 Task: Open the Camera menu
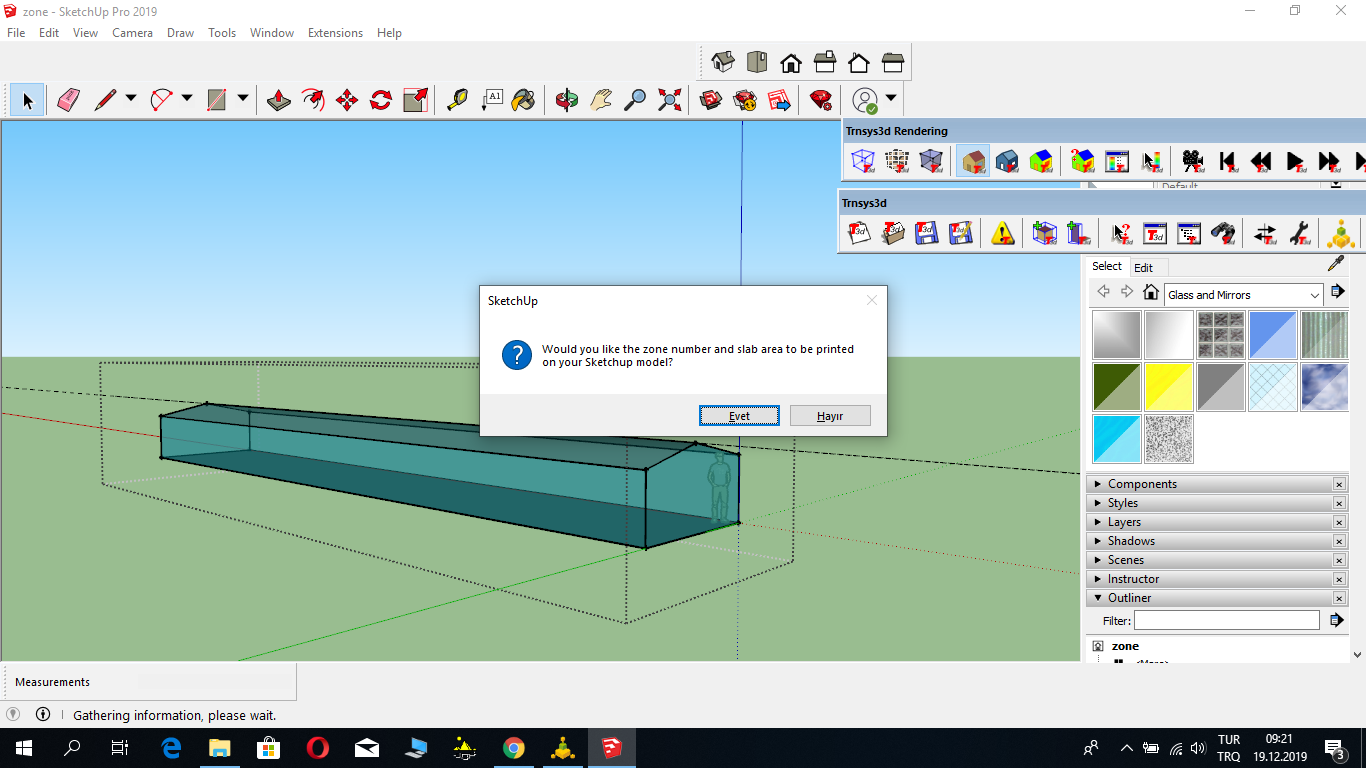[x=132, y=33]
